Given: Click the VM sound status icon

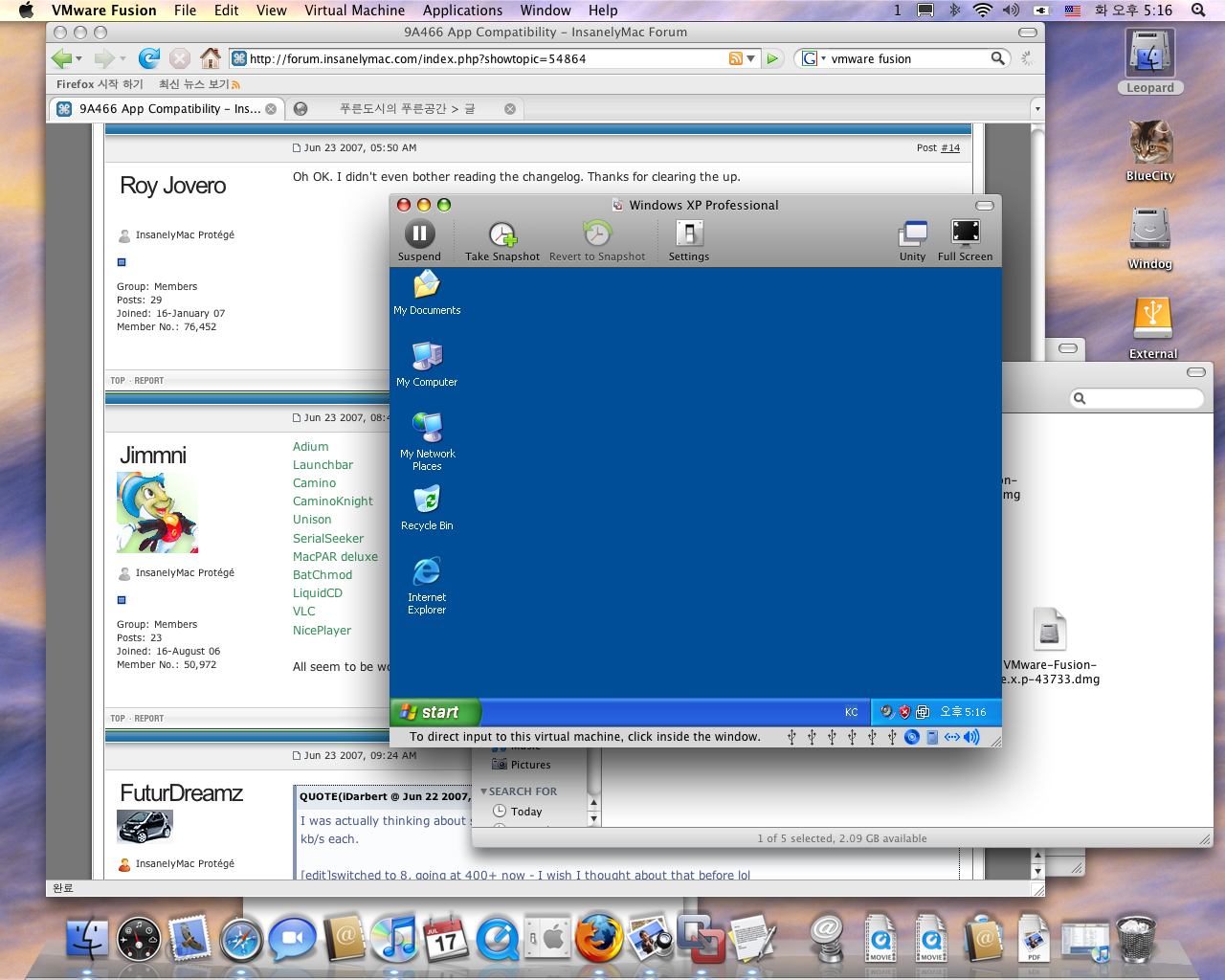Looking at the screenshot, I should click(971, 737).
